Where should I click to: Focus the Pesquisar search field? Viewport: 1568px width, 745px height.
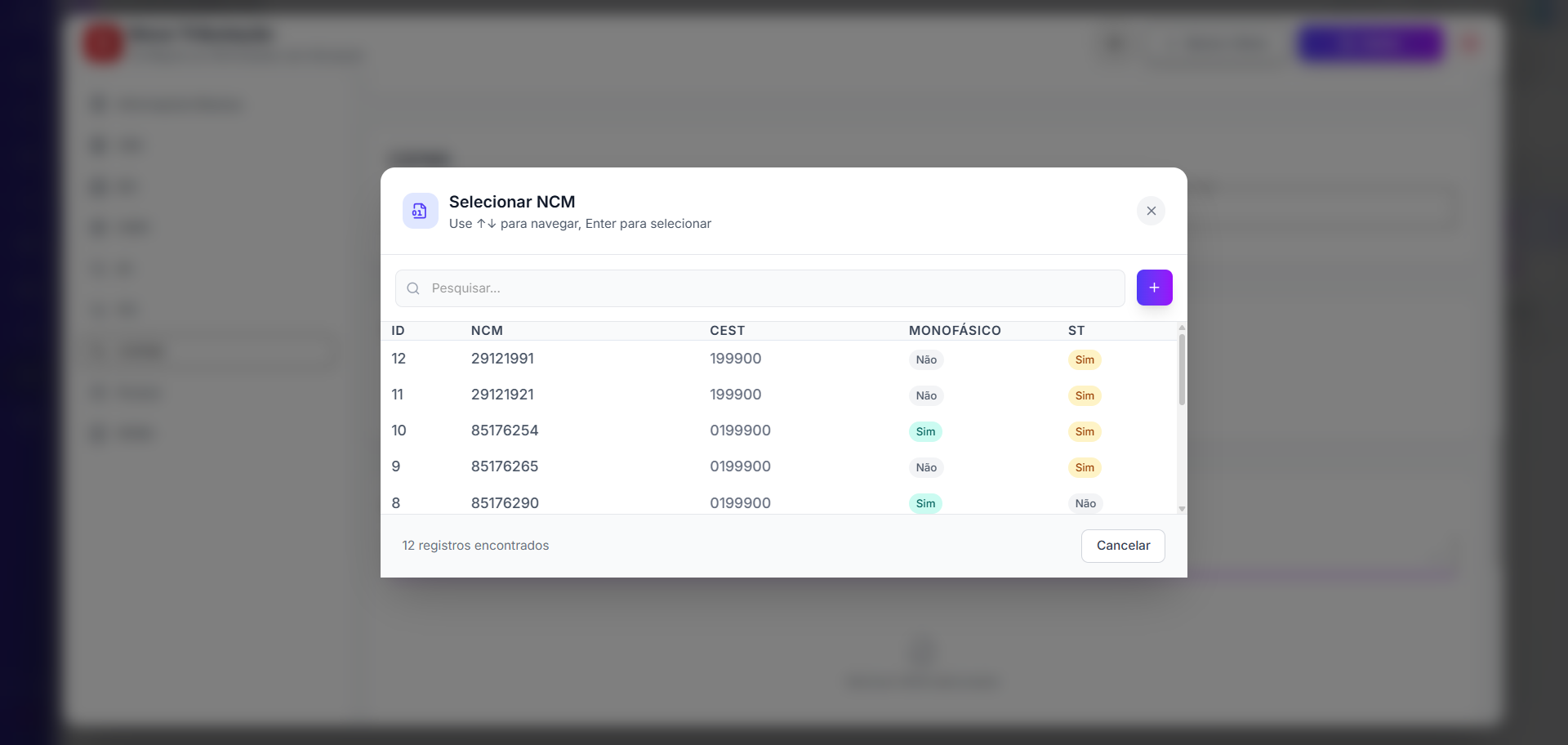[x=759, y=288]
